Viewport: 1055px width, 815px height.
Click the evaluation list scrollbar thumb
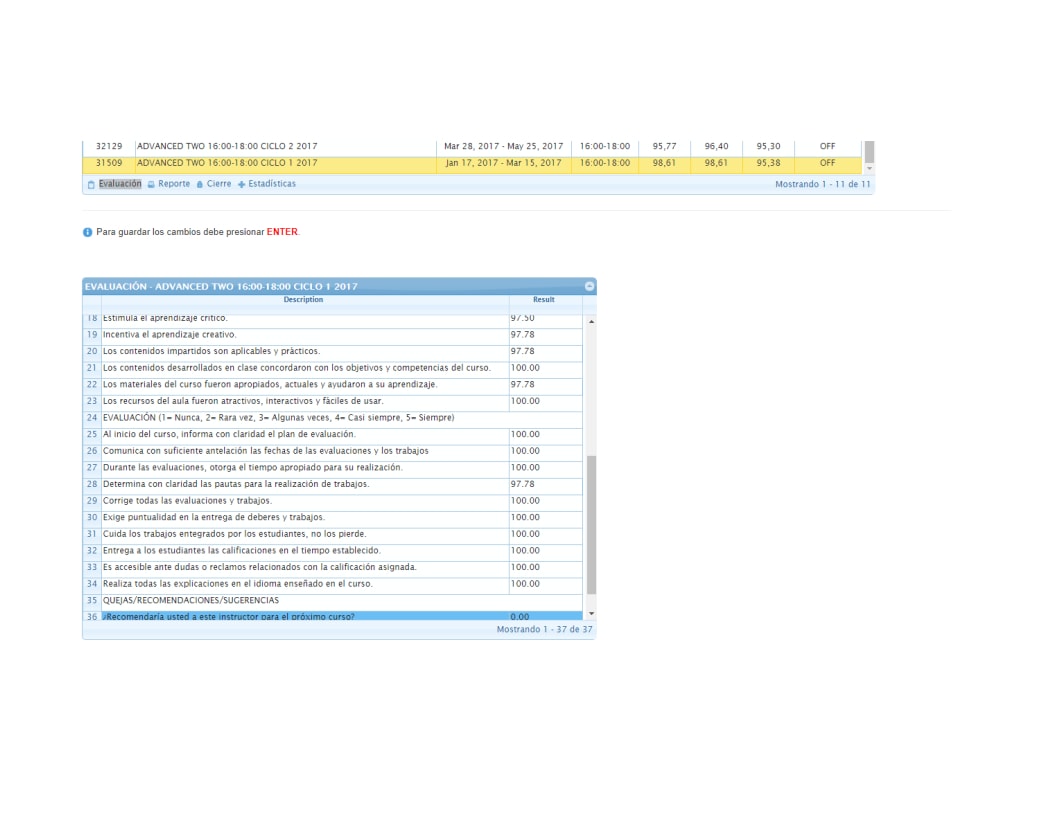point(591,525)
